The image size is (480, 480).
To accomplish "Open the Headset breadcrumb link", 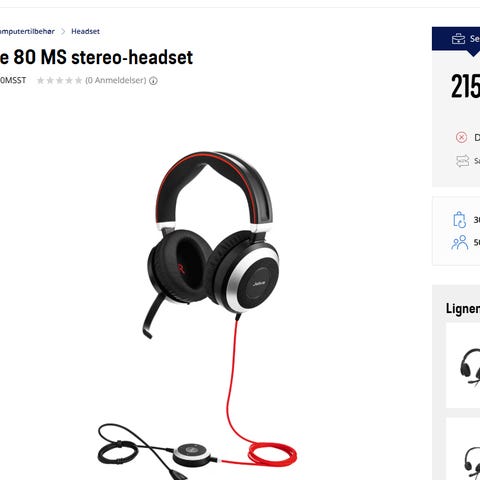I will pos(85,31).
